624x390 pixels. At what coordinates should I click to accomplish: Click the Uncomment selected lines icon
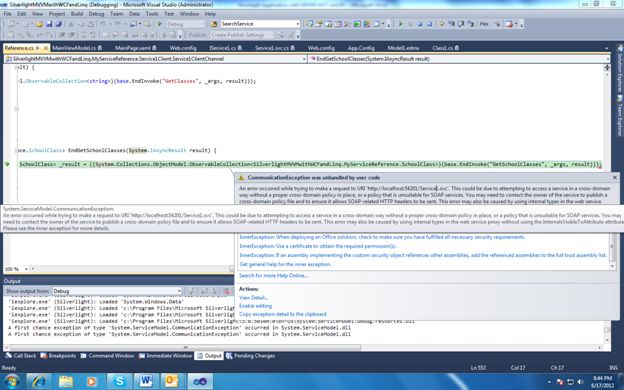92,35
